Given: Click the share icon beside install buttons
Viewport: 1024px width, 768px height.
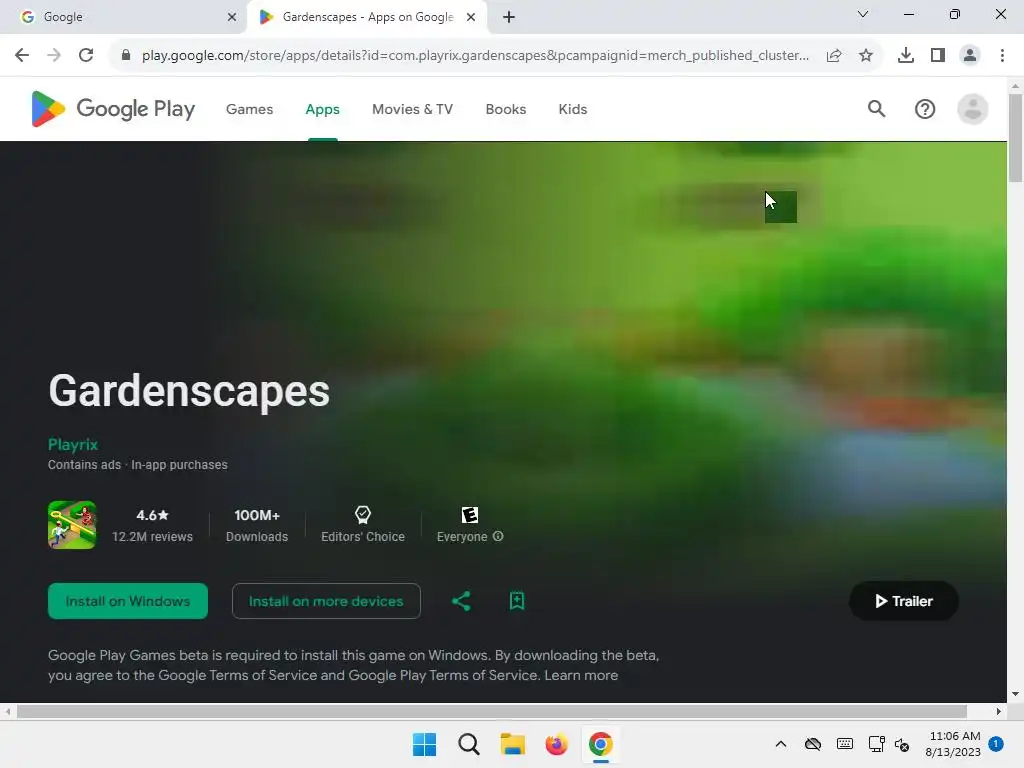Looking at the screenshot, I should point(461,601).
